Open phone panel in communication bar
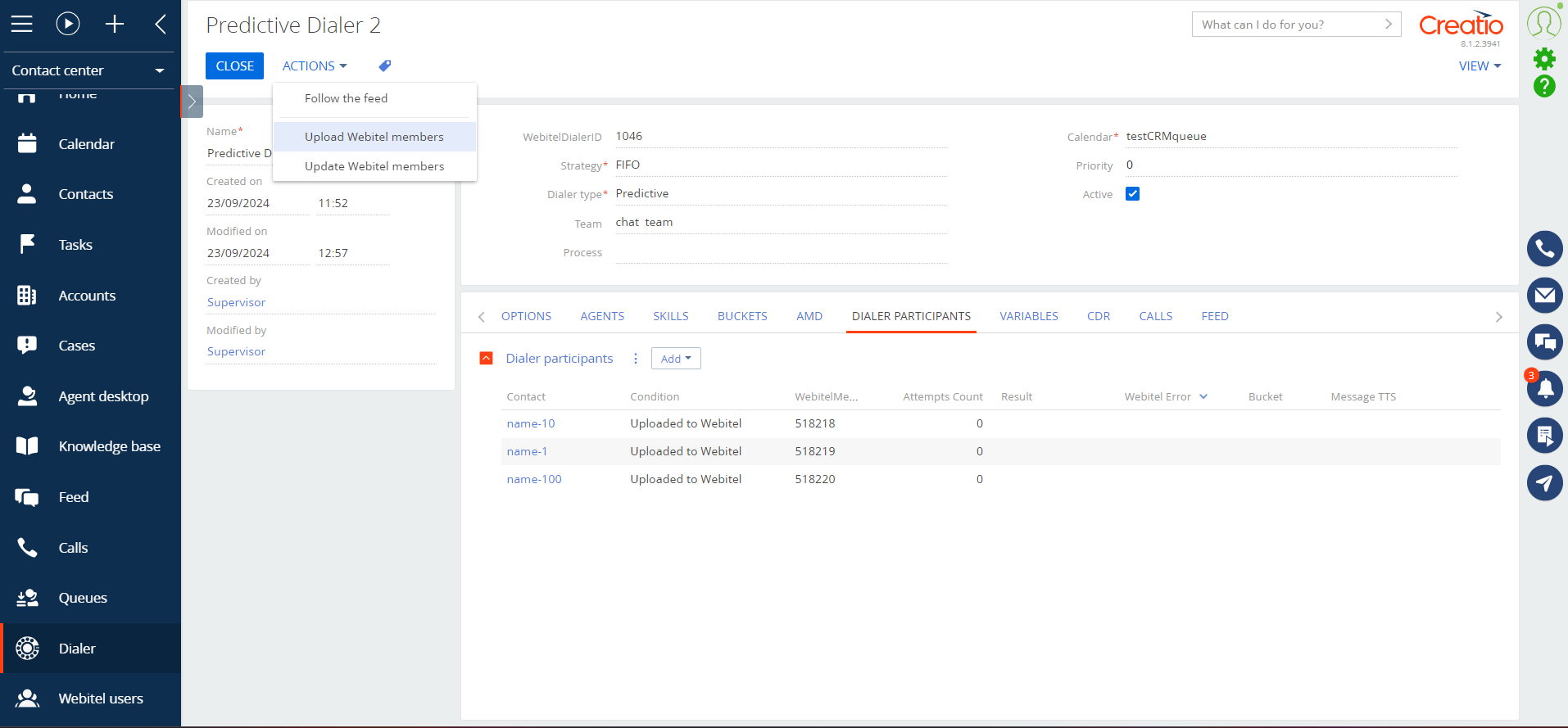 coord(1544,248)
